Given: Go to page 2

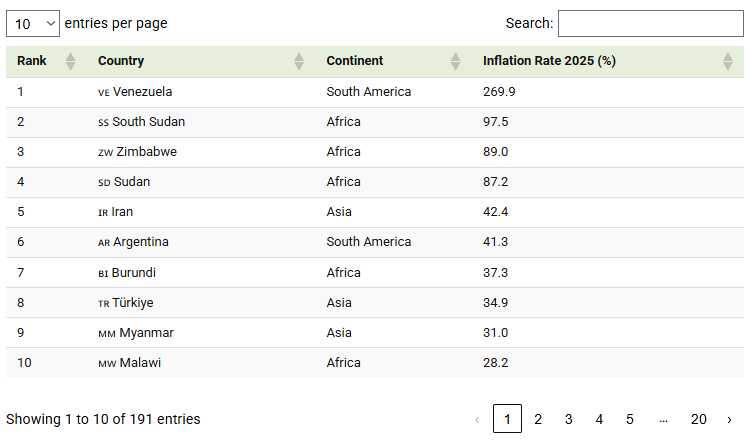Looking at the screenshot, I should pyautogui.click(x=538, y=419).
